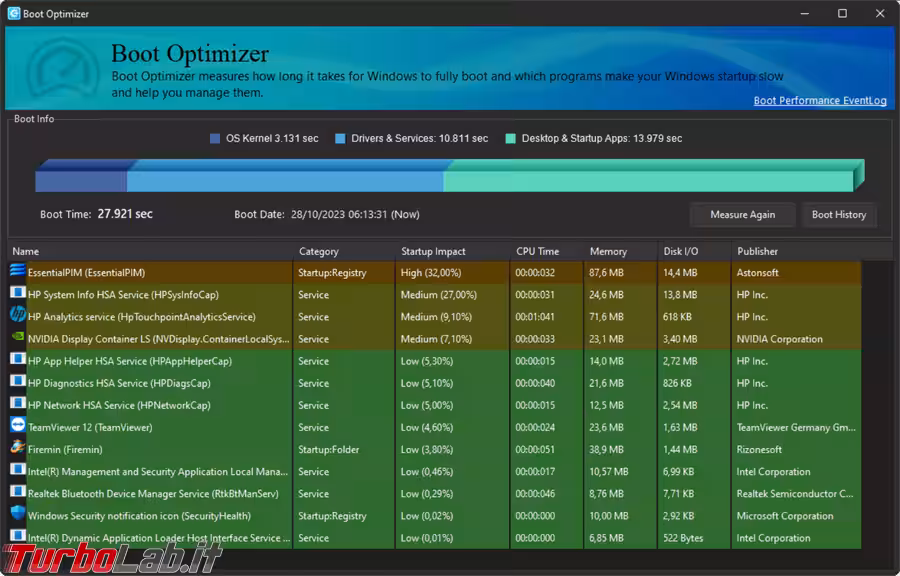Click the OS Kernel blue legend swatch
Screen dimensions: 900x576
215,139
